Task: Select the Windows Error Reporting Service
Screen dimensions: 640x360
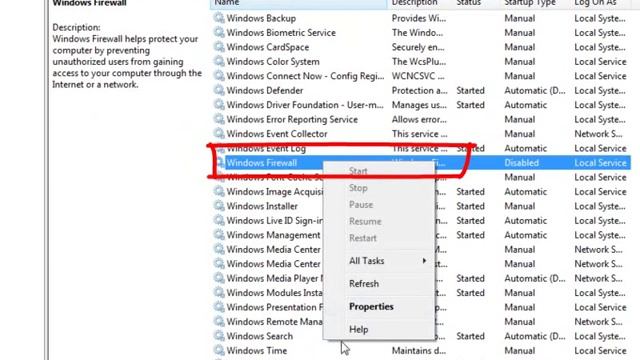Action: point(292,119)
